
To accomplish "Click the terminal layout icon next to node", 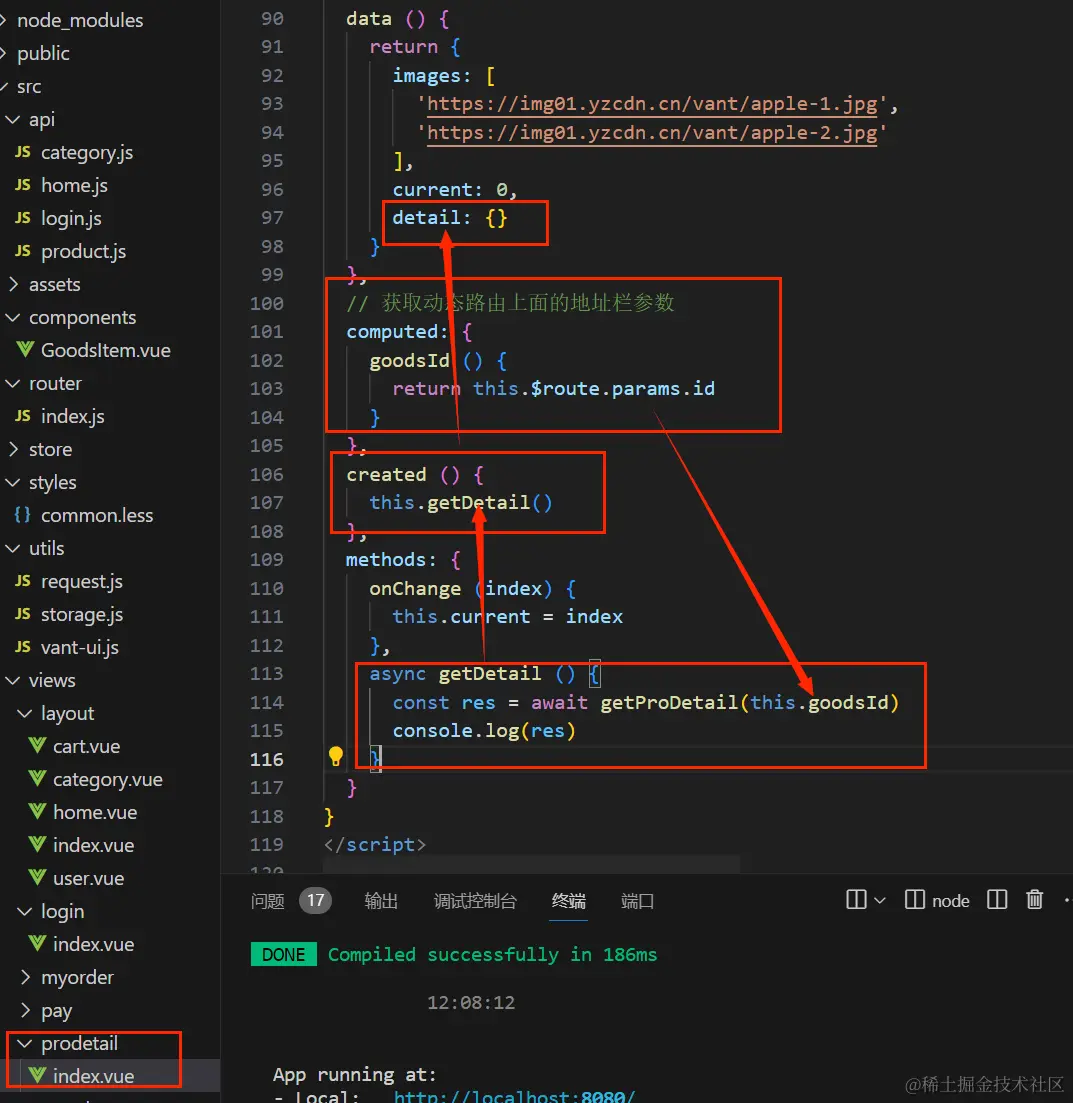I will (997, 900).
